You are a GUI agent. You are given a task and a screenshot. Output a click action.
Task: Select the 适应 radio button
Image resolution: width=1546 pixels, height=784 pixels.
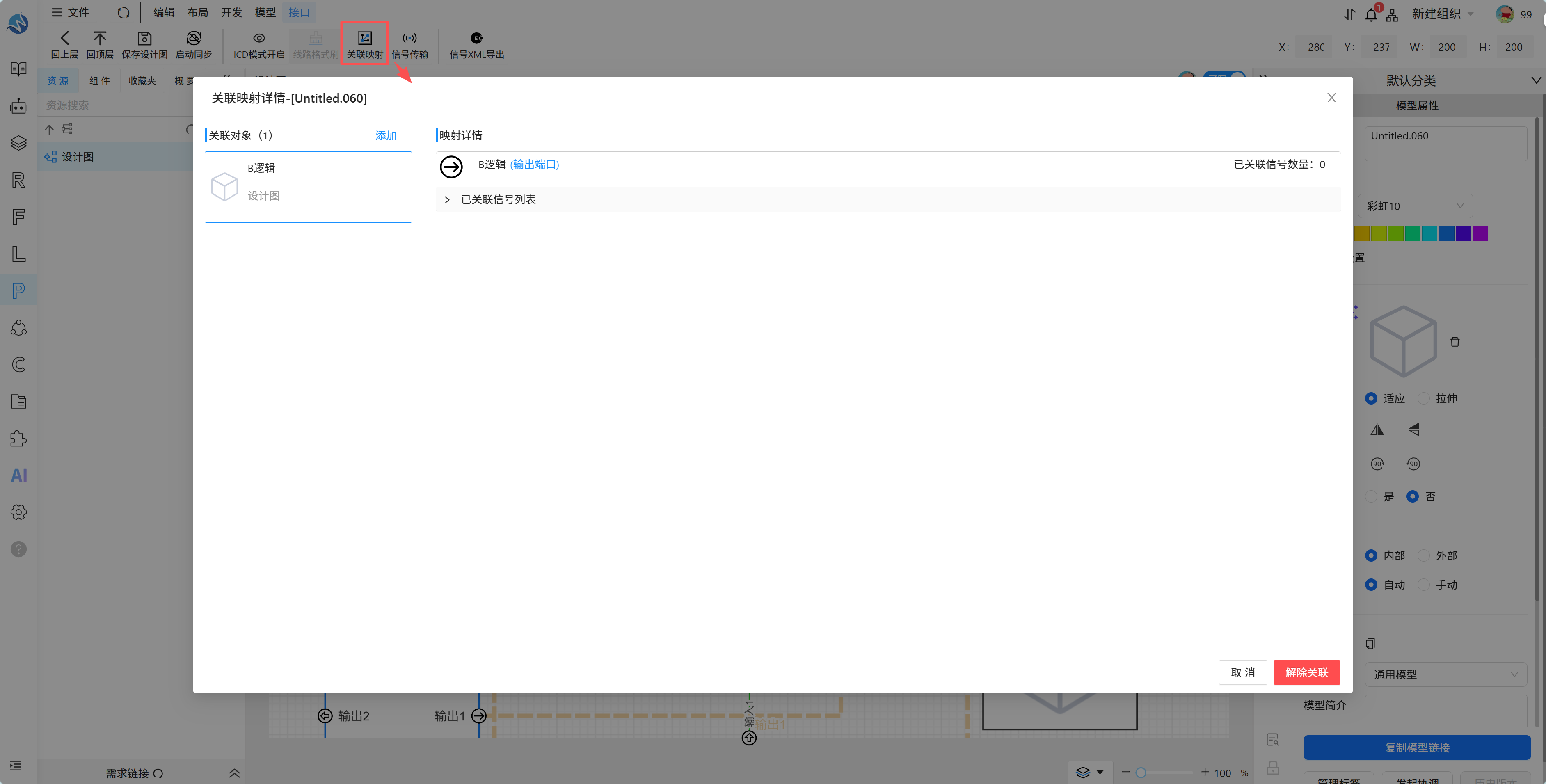(1371, 398)
